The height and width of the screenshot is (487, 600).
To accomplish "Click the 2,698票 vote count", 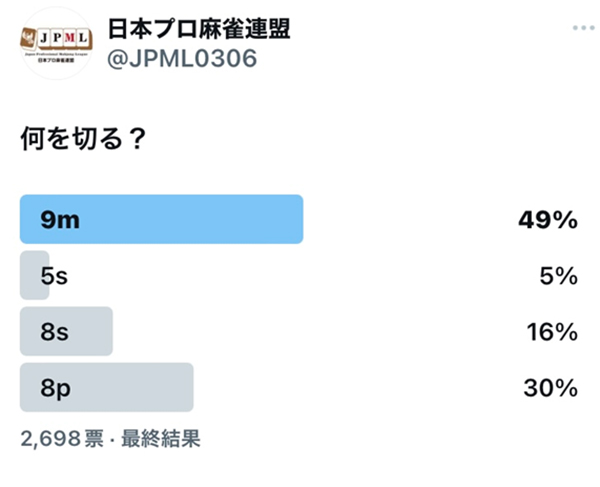I will click(62, 438).
